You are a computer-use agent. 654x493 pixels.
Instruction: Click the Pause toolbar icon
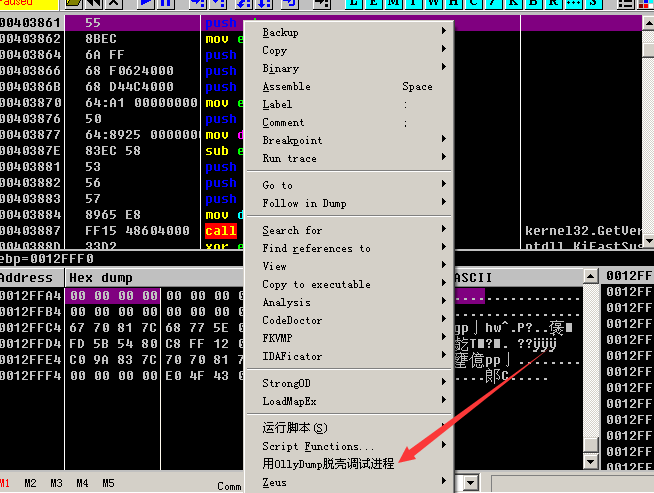(x=167, y=3)
